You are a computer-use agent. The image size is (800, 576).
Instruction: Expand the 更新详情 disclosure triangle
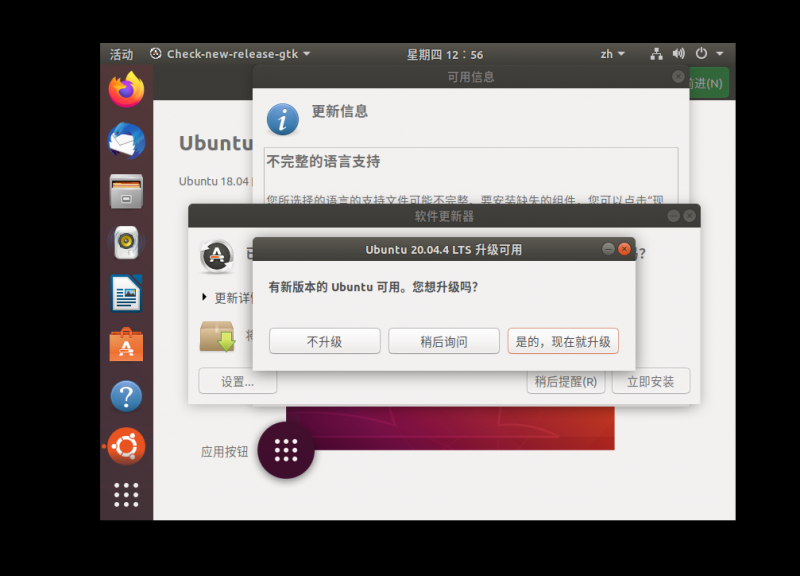[205, 297]
